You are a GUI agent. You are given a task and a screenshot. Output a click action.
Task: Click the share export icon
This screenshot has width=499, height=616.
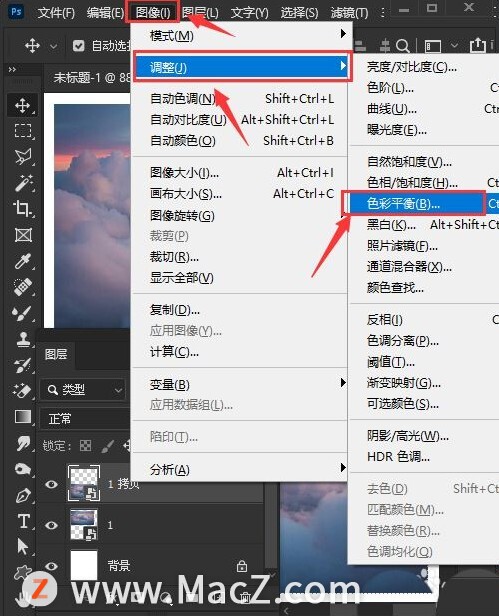477,45
